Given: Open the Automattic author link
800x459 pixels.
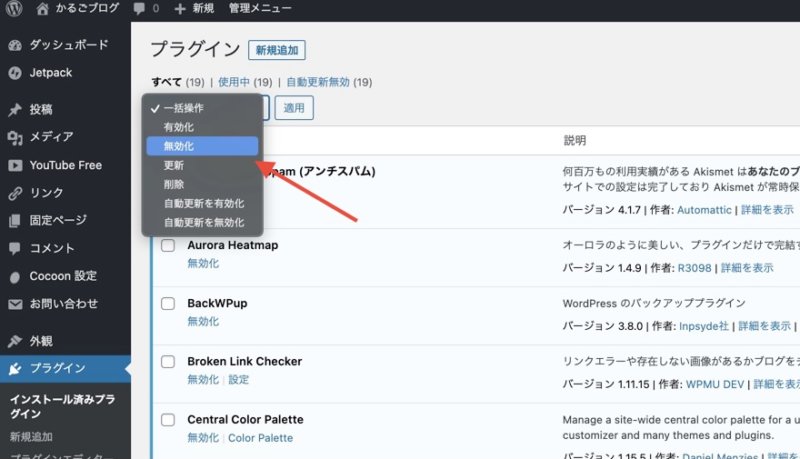Looking at the screenshot, I should point(704,210).
